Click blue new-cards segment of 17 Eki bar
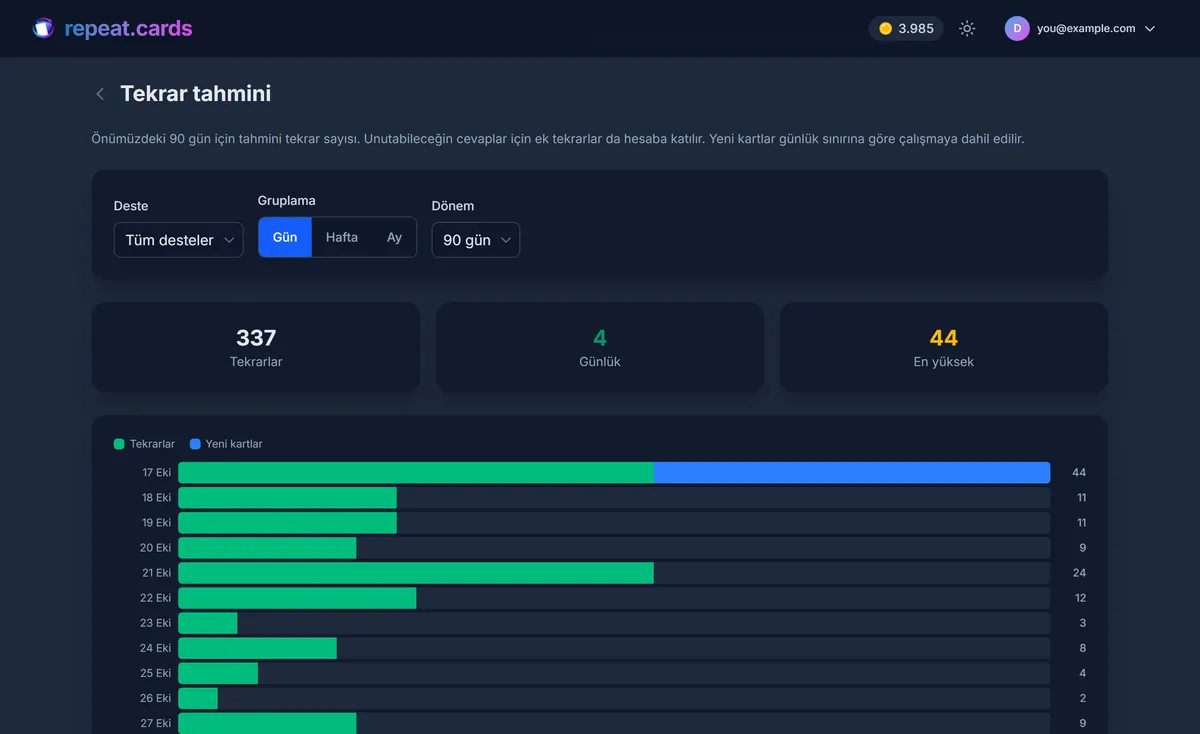1200x734 pixels. (x=852, y=473)
